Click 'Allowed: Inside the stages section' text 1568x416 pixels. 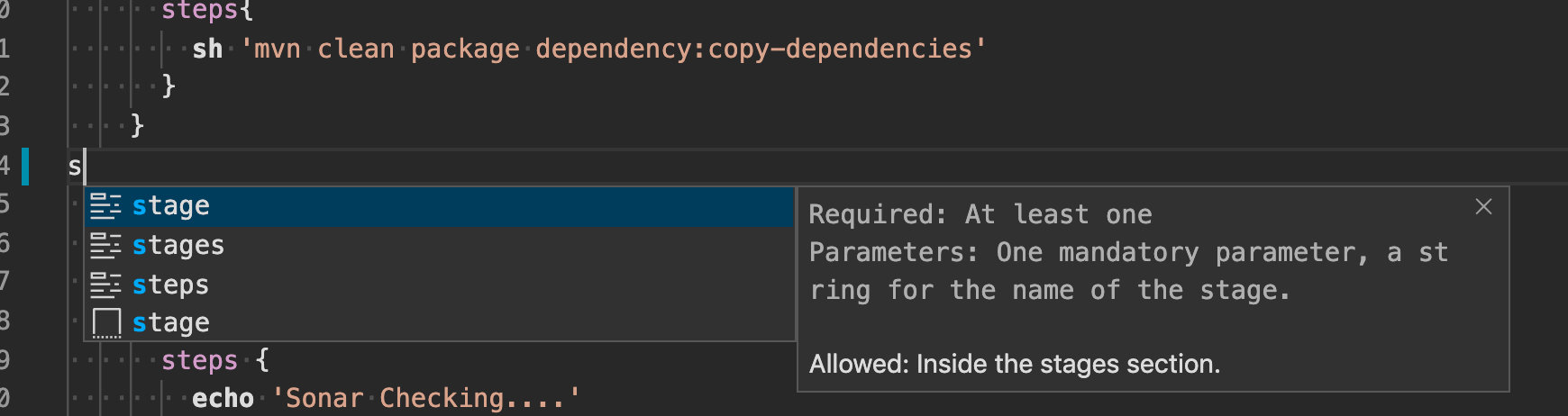[x=1015, y=364]
